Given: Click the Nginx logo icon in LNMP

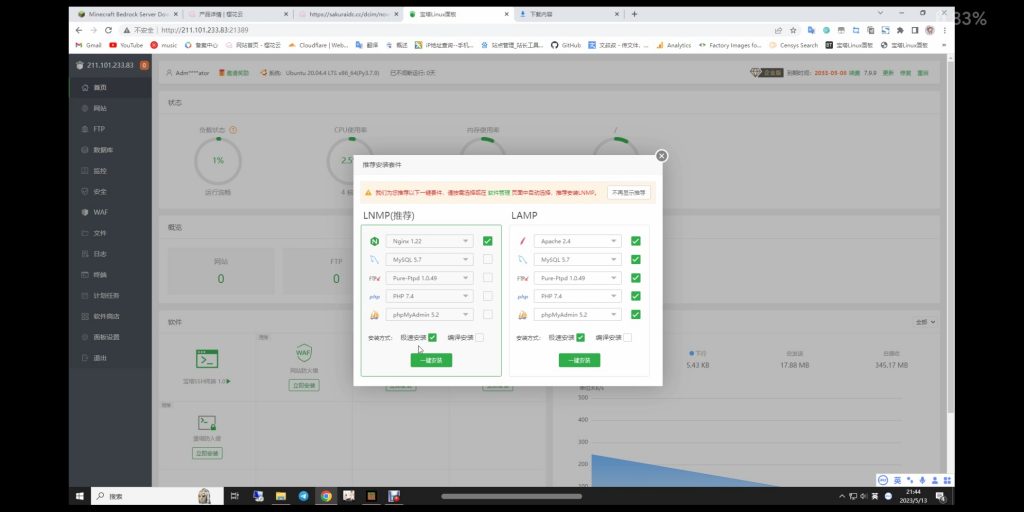Looking at the screenshot, I should tap(373, 241).
